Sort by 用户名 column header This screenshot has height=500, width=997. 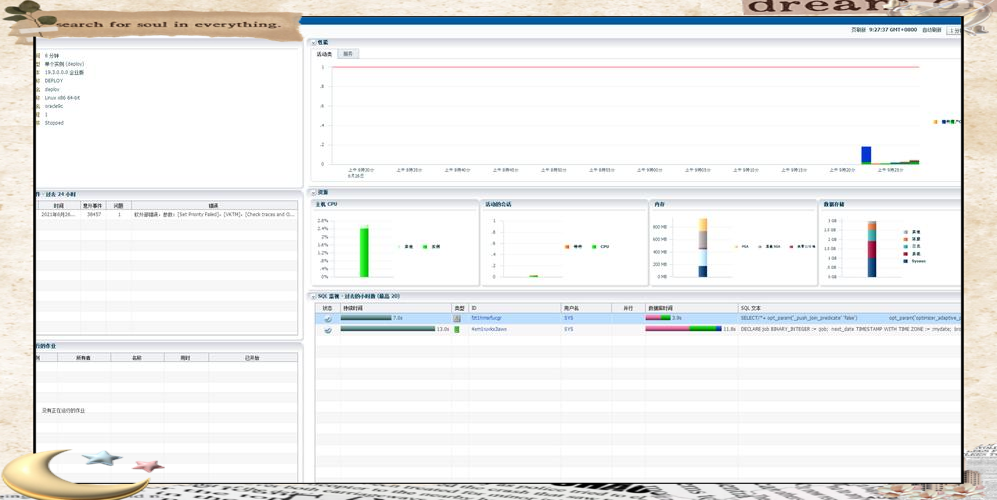[x=586, y=308]
